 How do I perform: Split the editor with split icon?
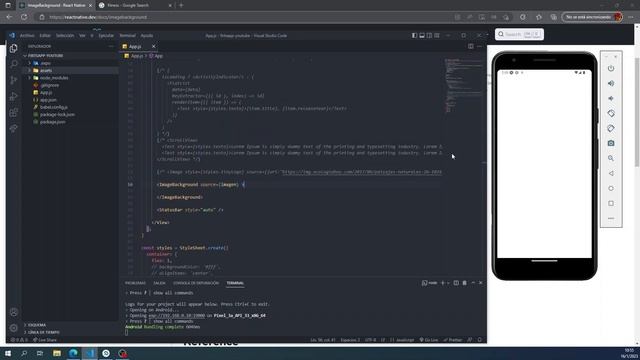(x=471, y=46)
